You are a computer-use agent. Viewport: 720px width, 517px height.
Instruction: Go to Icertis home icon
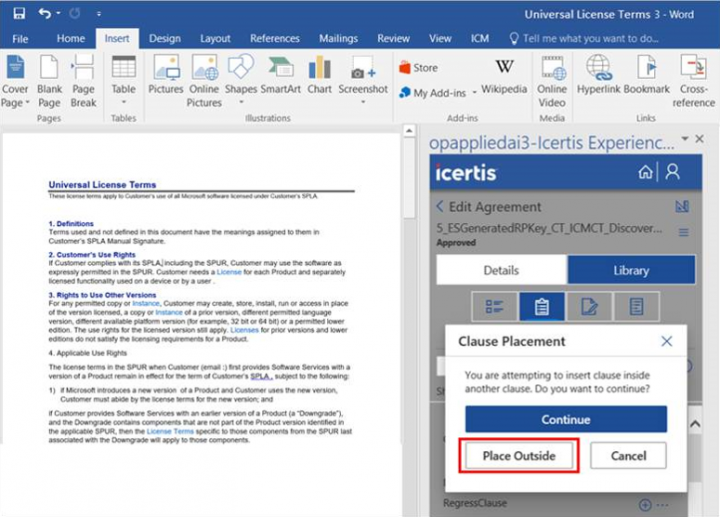click(x=645, y=171)
